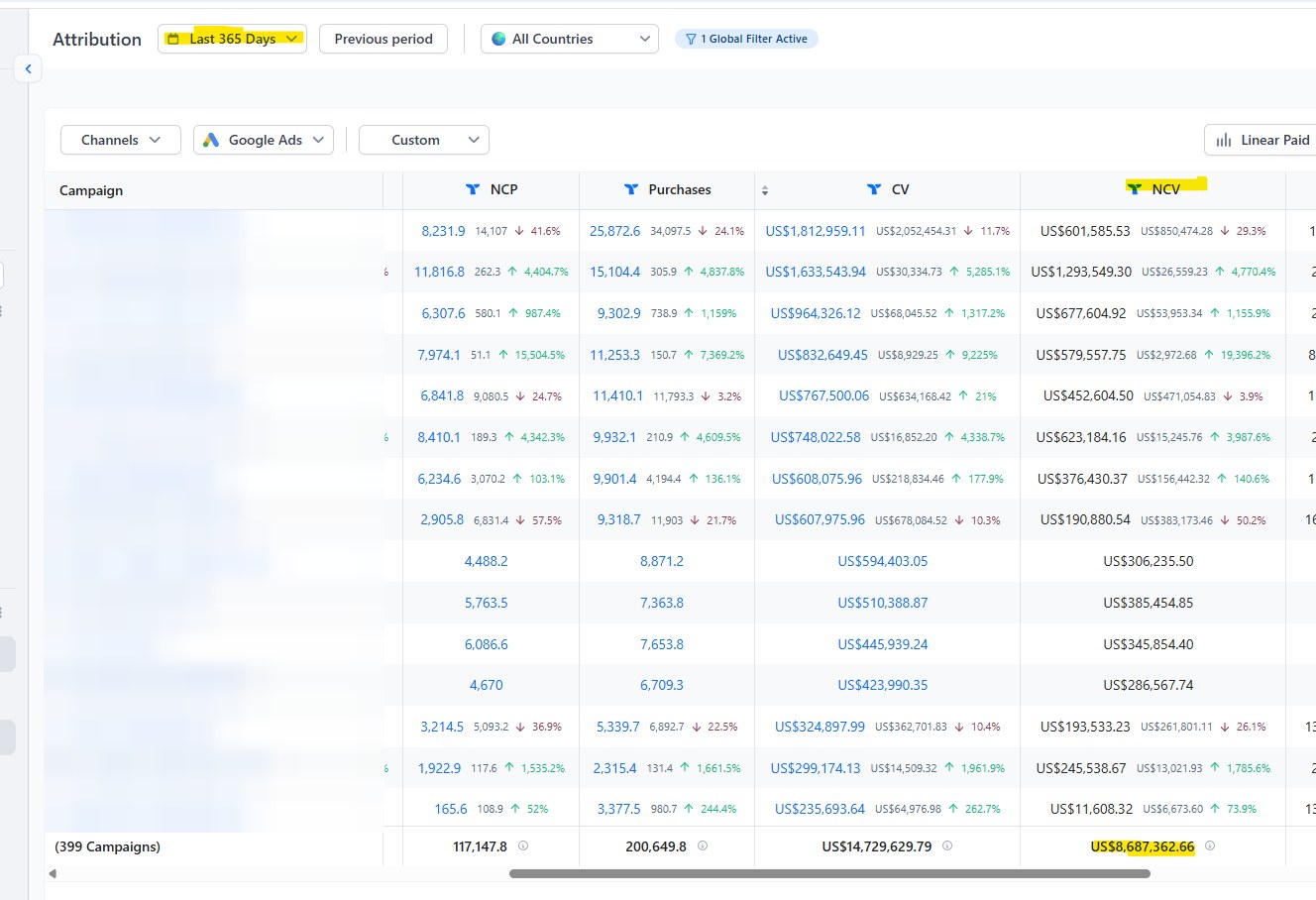Open the Google Ads source dropdown
The height and width of the screenshot is (900, 1316).
point(264,140)
